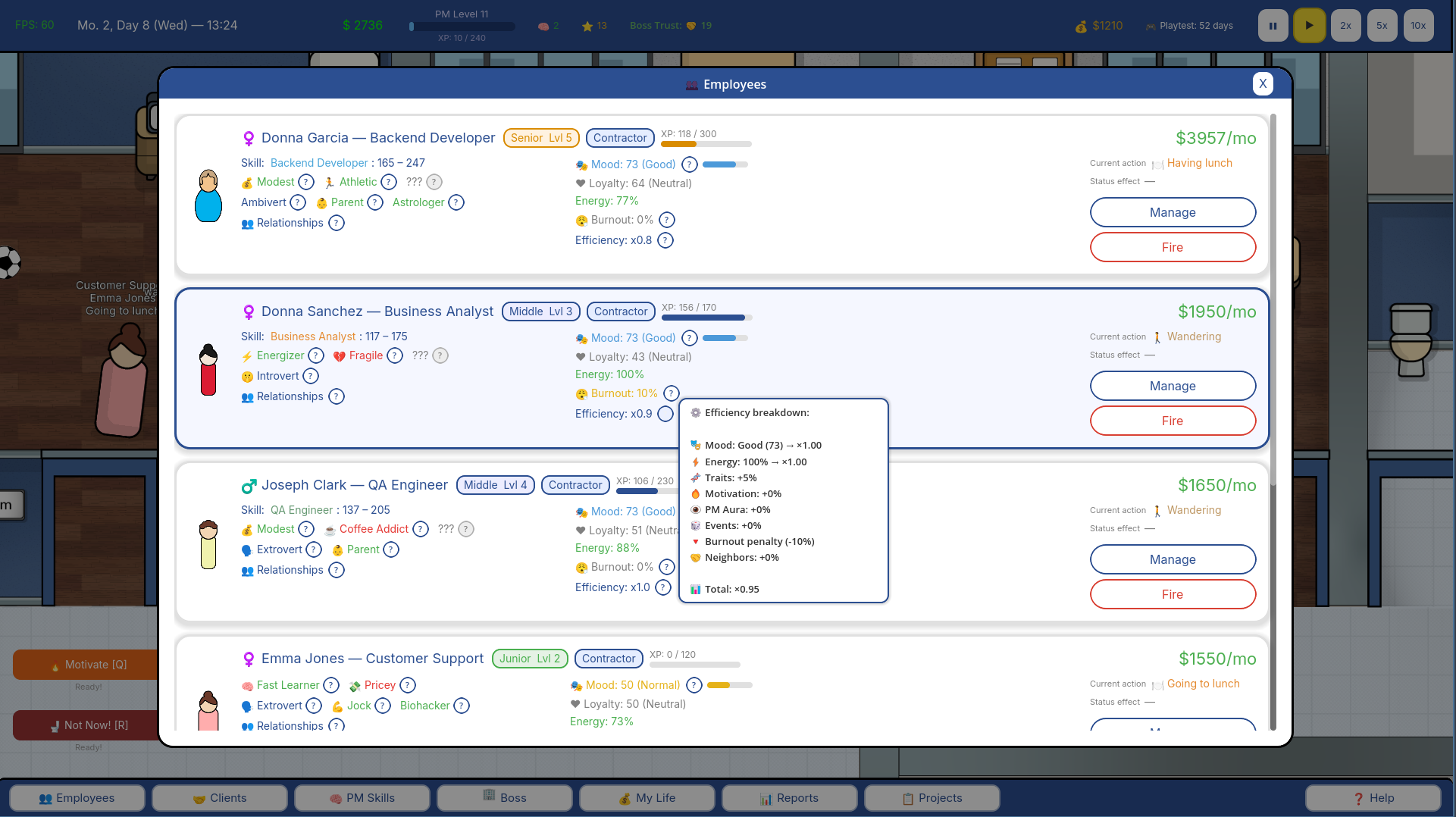Open Joseph Clark's Modest trait help
Screen dimensions: 1456x817
click(x=306, y=529)
